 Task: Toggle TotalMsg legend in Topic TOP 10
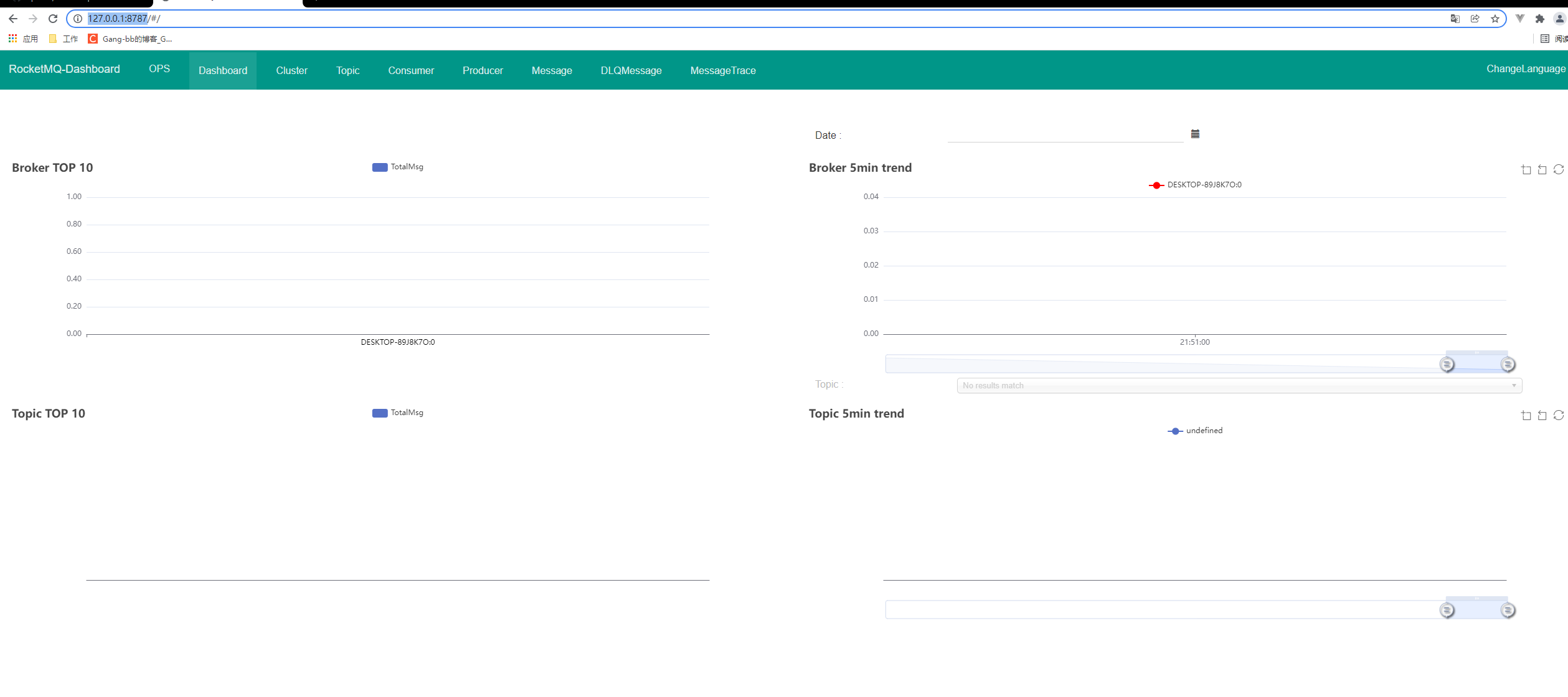tap(398, 413)
